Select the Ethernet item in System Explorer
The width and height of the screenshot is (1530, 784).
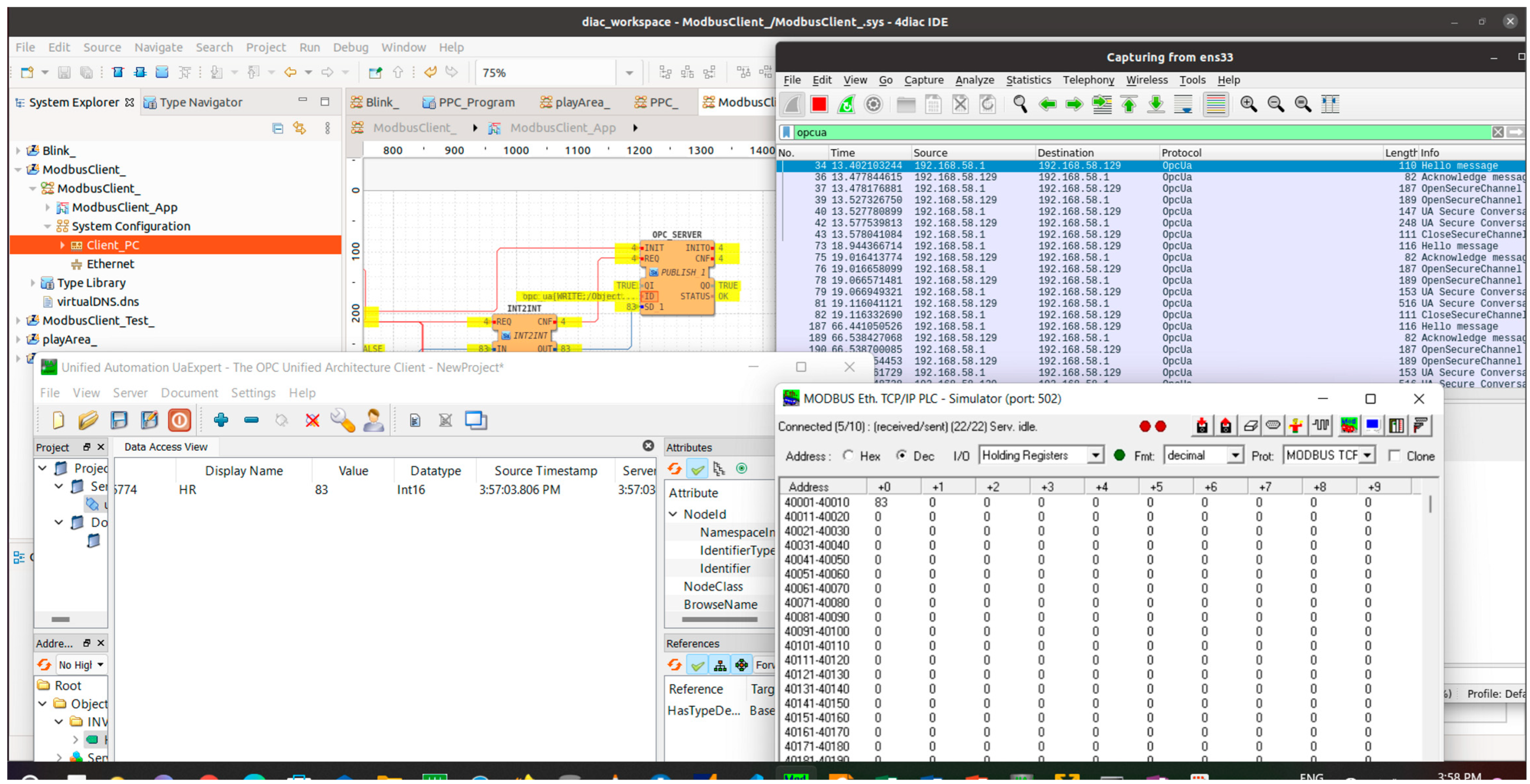click(x=110, y=264)
